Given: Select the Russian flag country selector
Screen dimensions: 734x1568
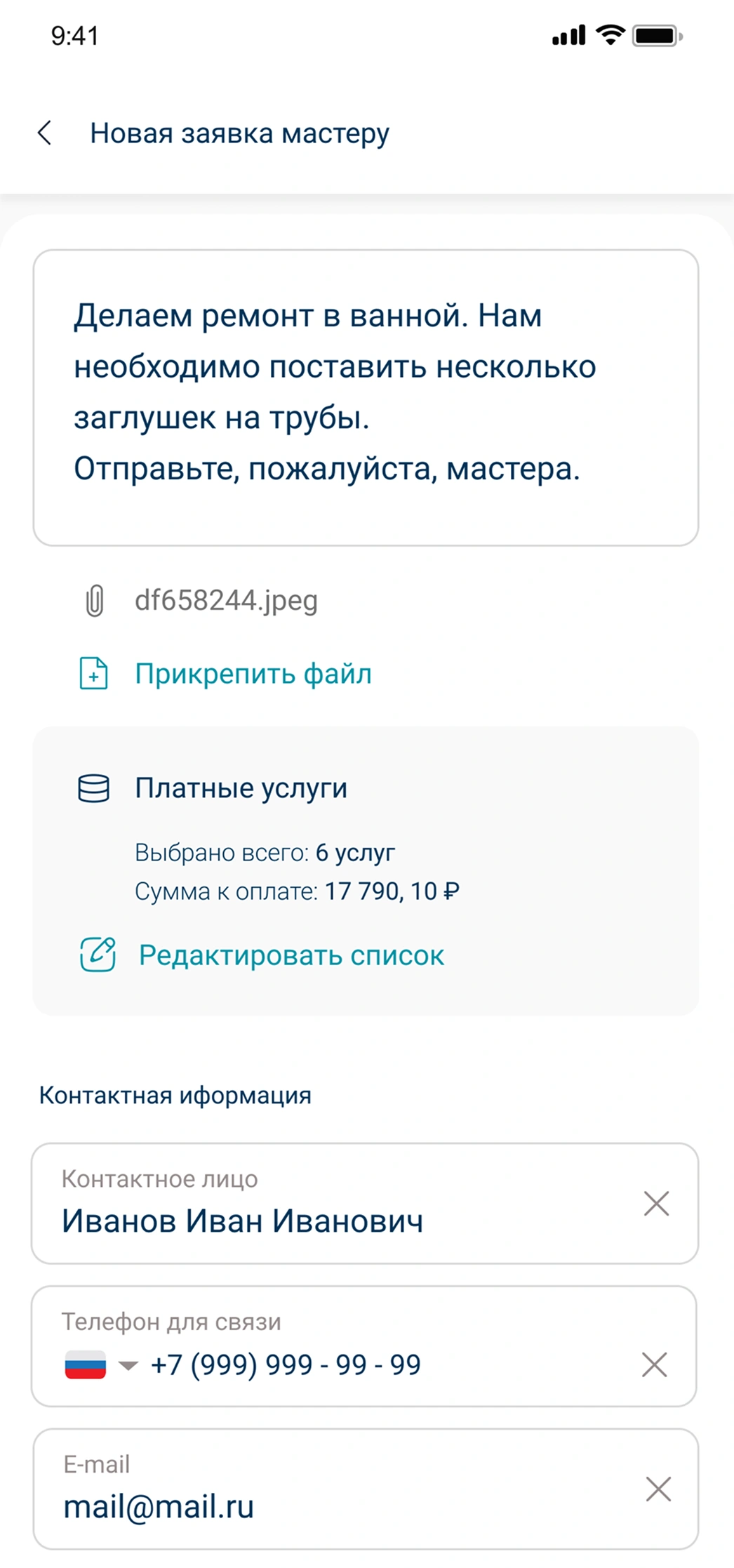Looking at the screenshot, I should (86, 1365).
